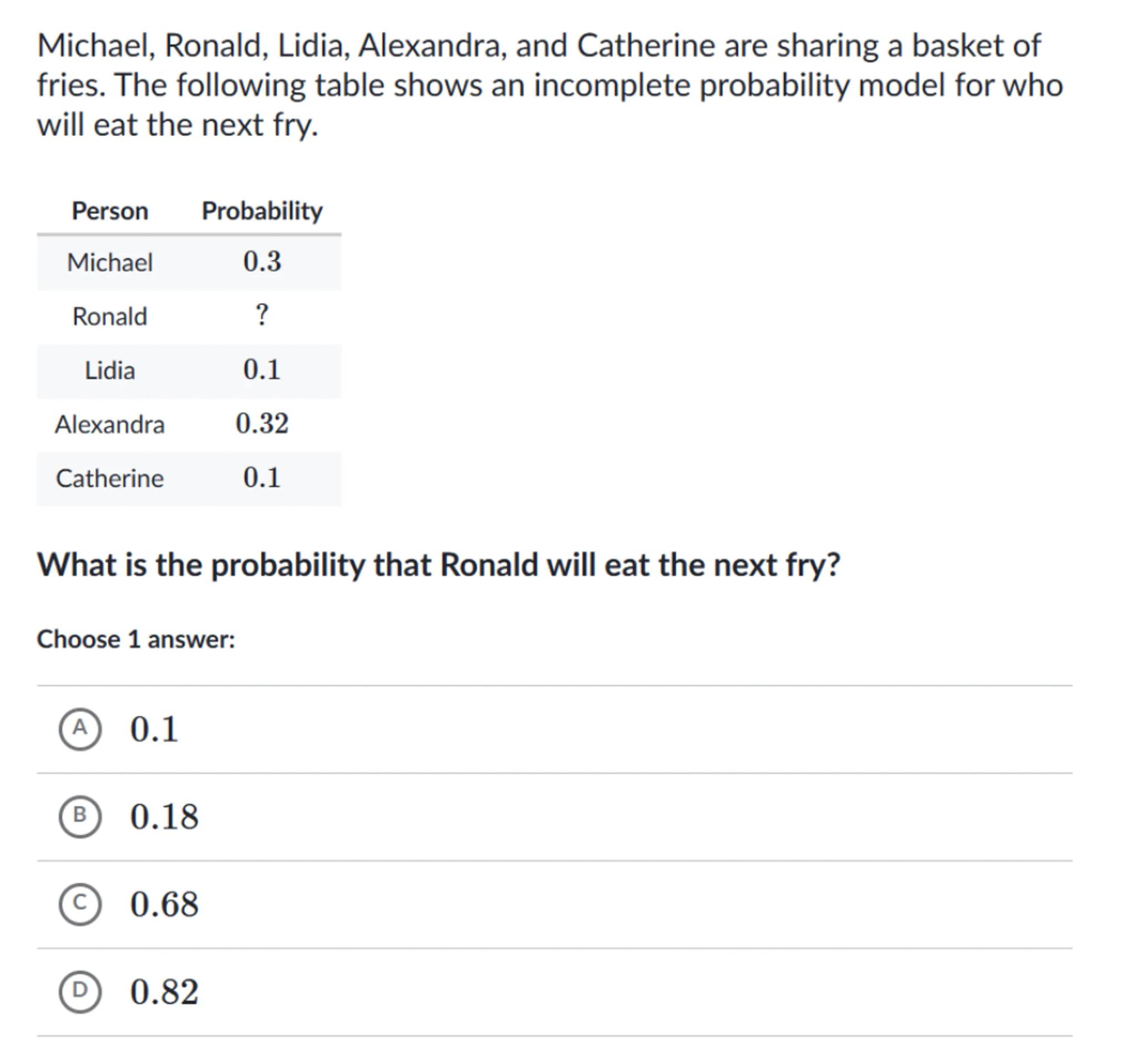Mark the choice D radio circle
1136x1064 pixels.
[x=80, y=991]
